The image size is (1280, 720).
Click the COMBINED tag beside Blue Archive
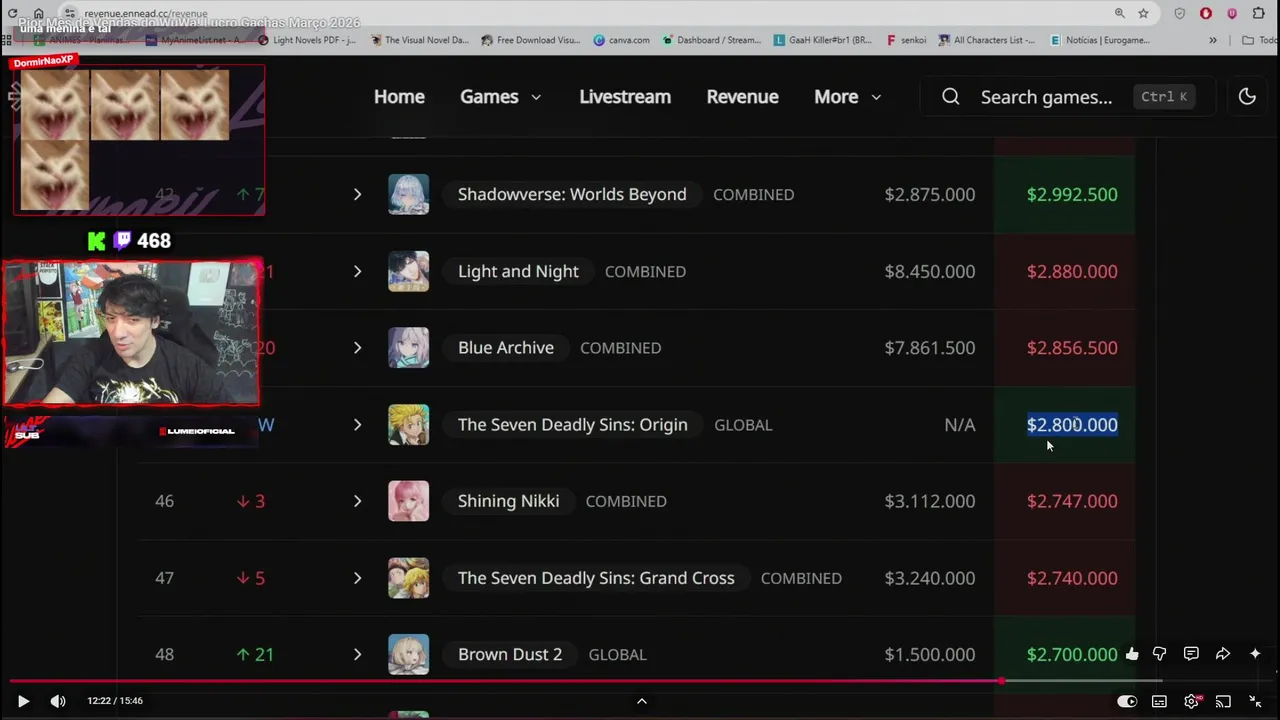[x=621, y=348]
